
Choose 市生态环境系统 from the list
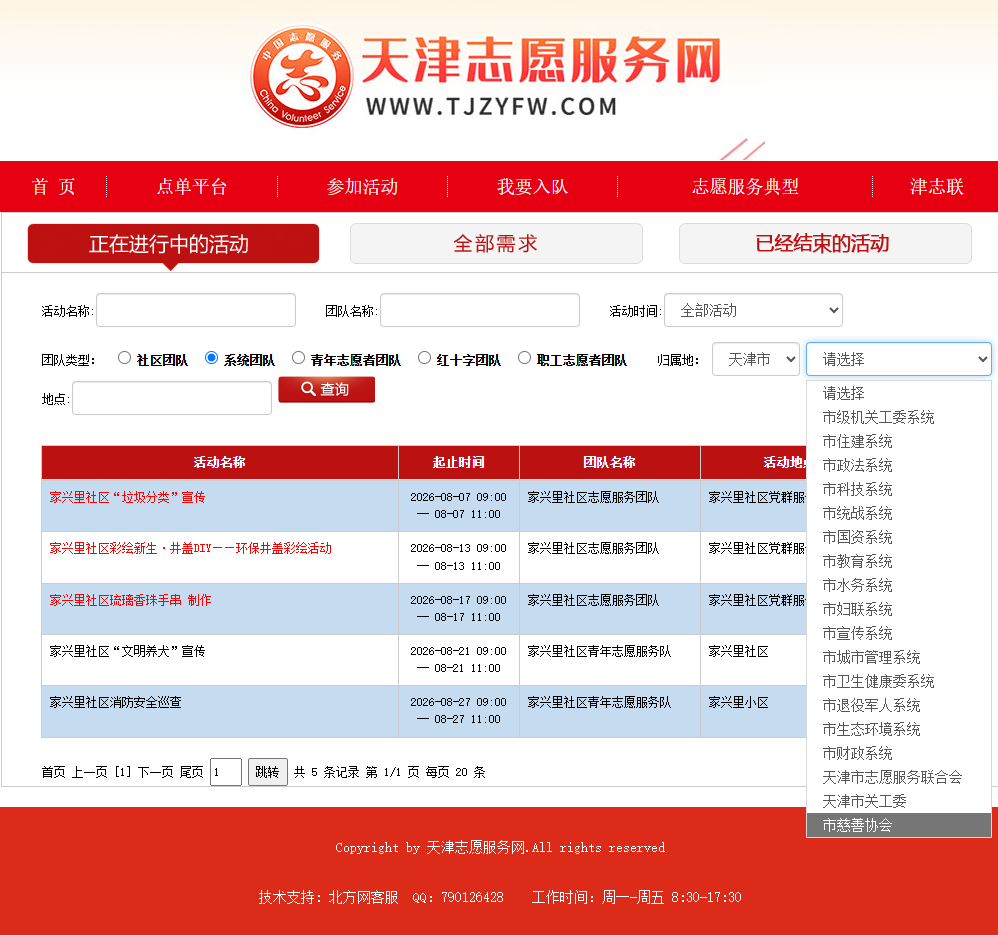(x=899, y=729)
